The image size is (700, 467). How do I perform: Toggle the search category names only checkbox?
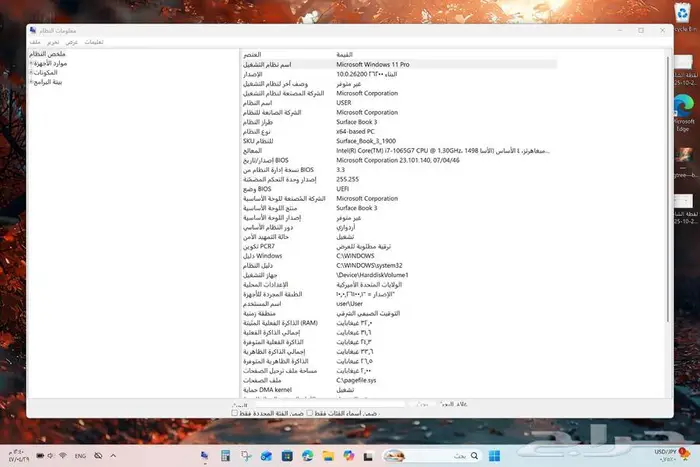coord(310,412)
